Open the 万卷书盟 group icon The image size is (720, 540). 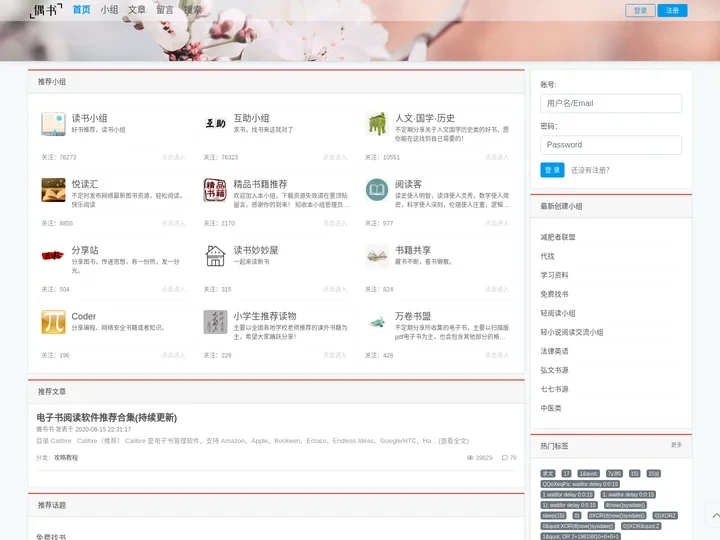(377, 322)
